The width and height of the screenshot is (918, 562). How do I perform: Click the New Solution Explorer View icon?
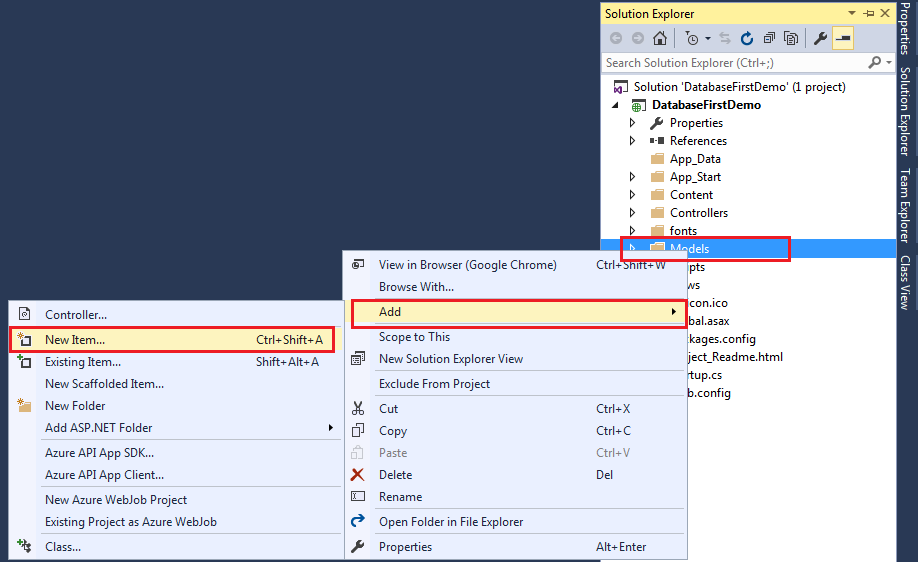358,358
